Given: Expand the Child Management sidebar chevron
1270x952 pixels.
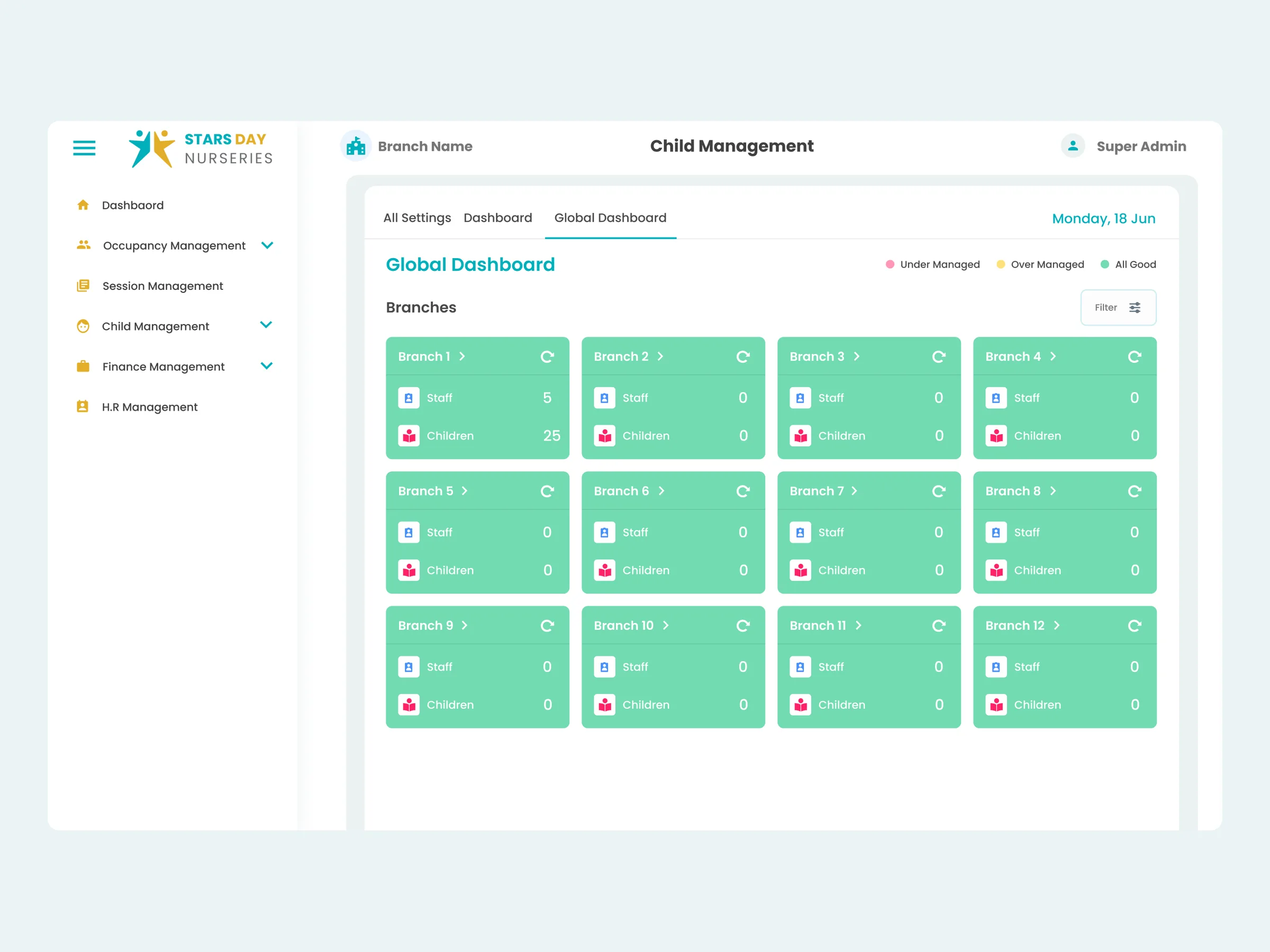Looking at the screenshot, I should pos(266,324).
